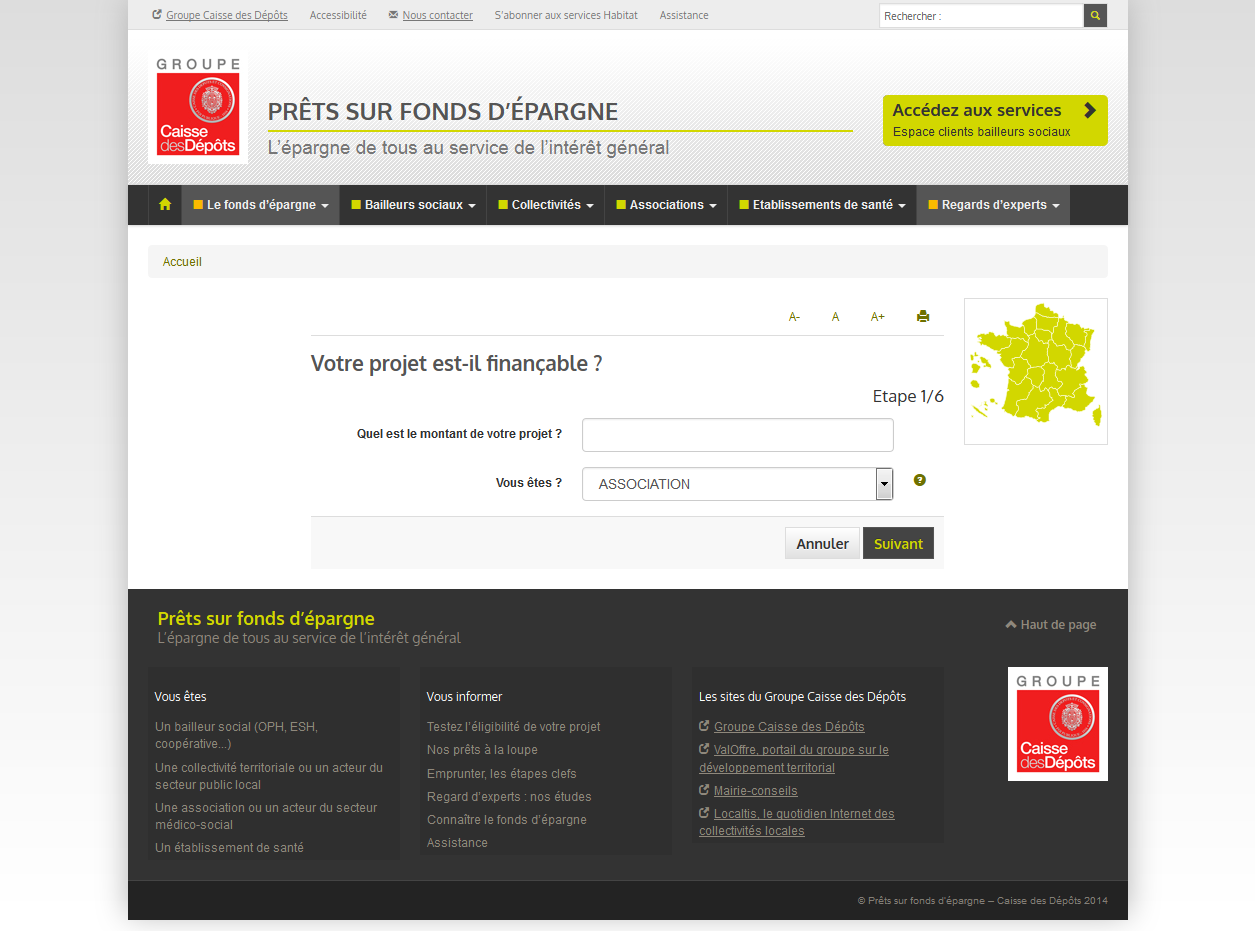Image resolution: width=1255 pixels, height=931 pixels.
Task: Click the home icon in navigation bar
Action: point(165,205)
